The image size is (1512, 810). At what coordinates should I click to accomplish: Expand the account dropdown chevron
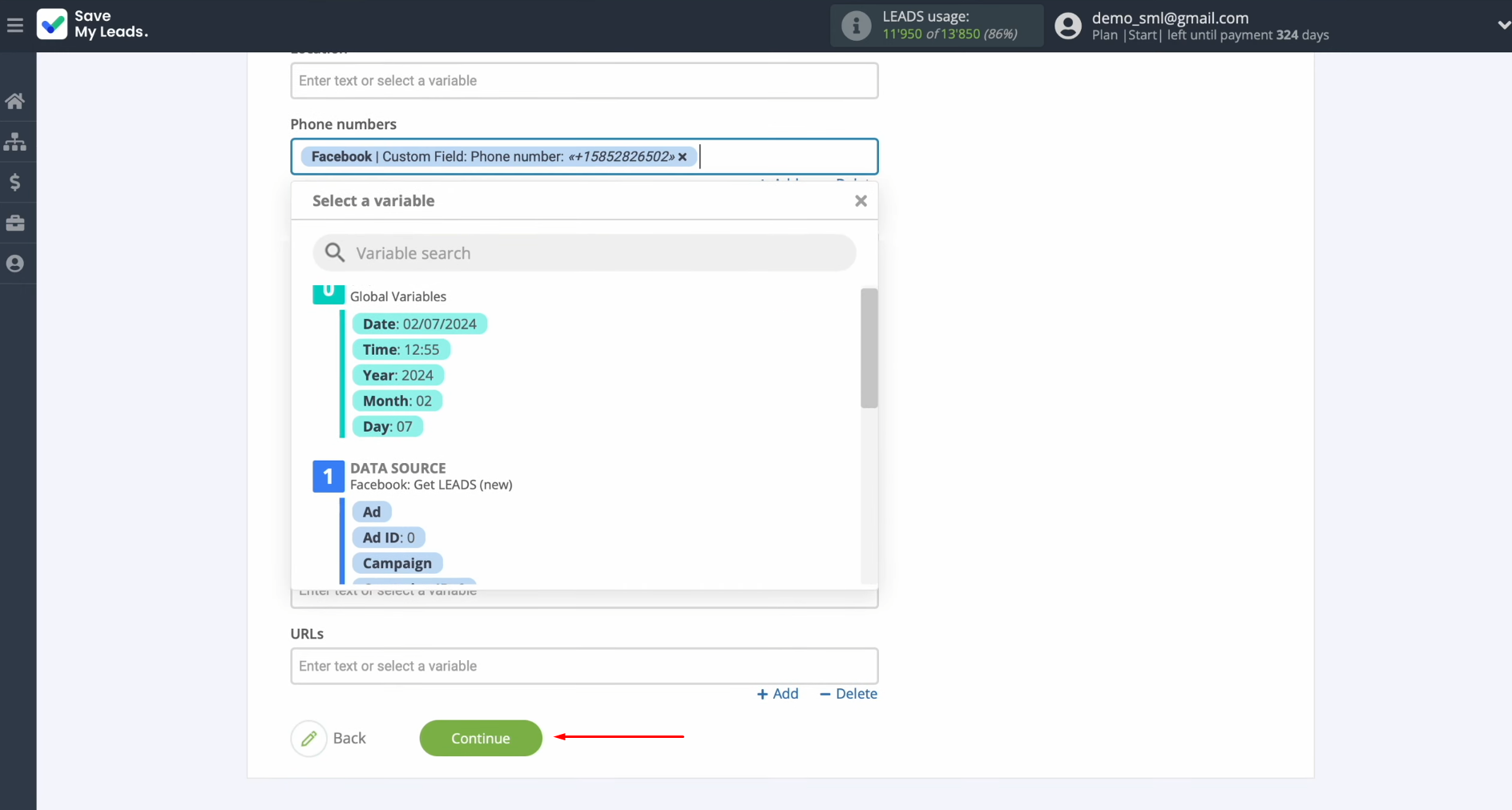tap(1503, 26)
